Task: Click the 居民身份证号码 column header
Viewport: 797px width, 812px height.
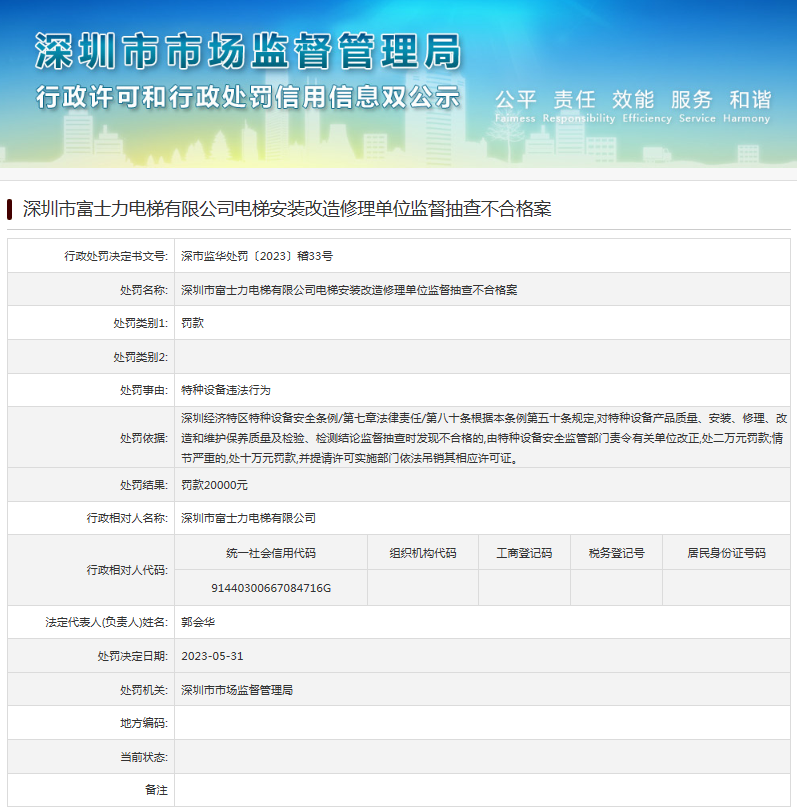Action: tap(726, 553)
